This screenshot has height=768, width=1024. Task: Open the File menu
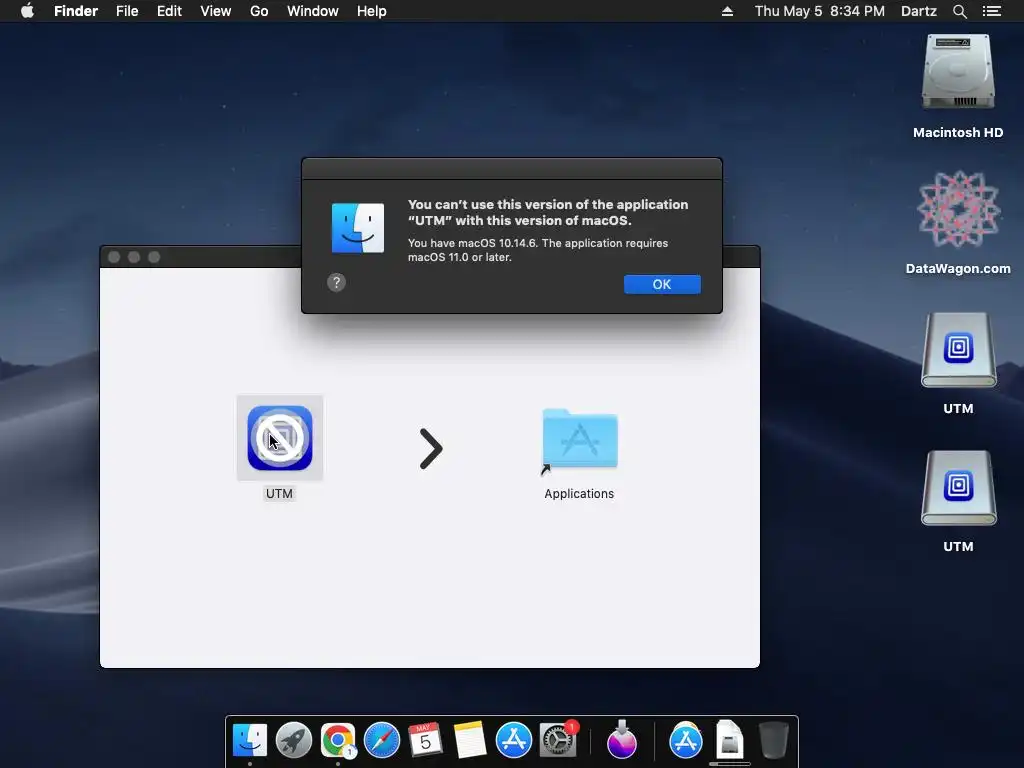point(127,11)
